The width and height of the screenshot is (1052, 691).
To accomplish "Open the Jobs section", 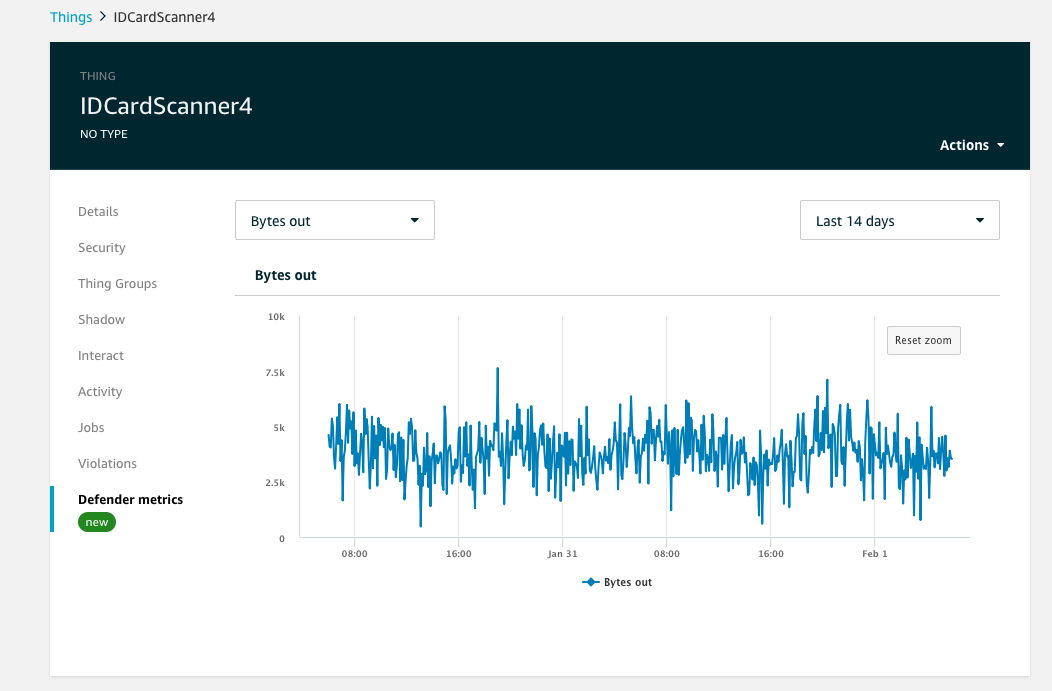I will (91, 427).
